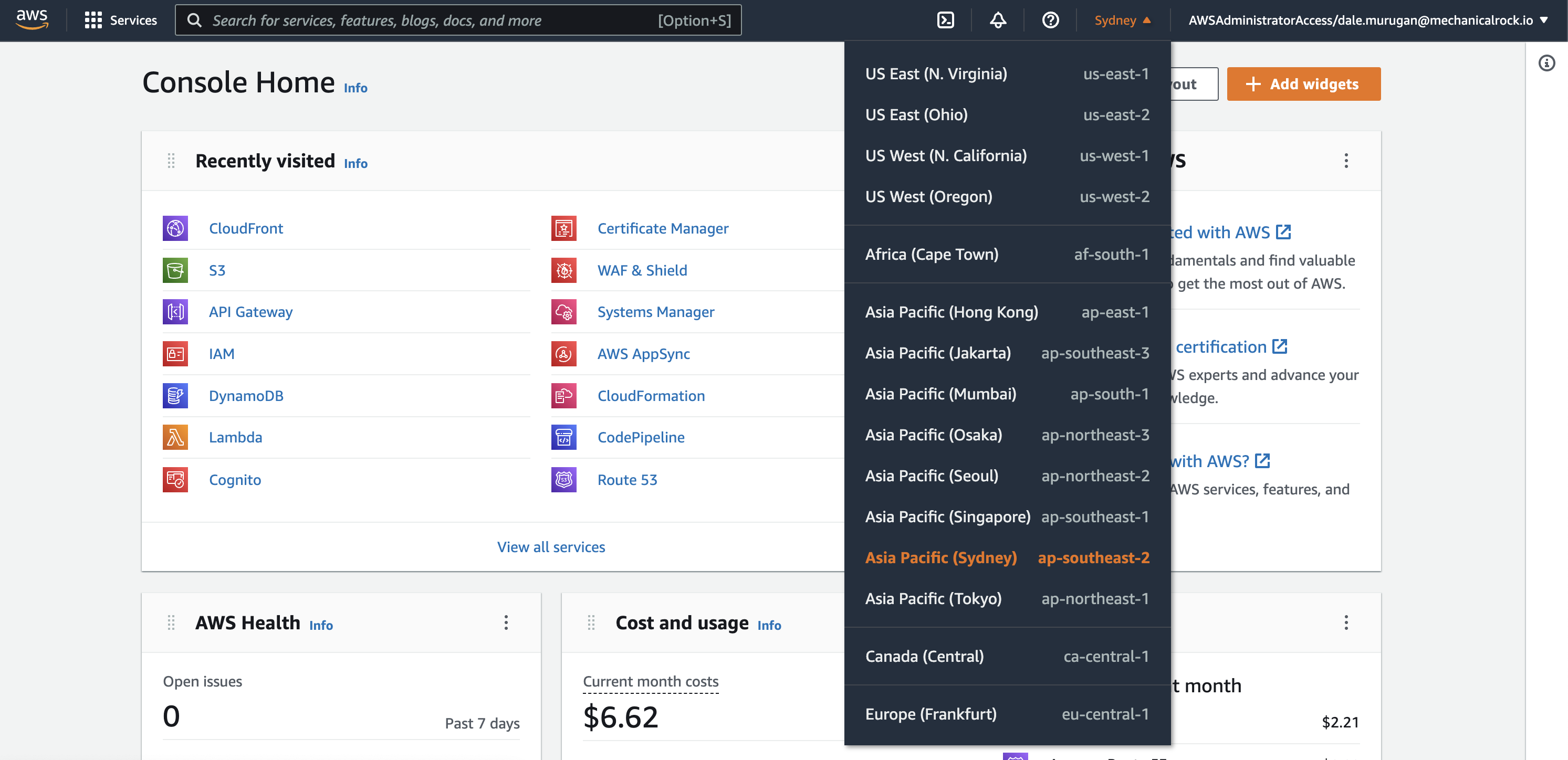Open bottom-right widget three-dot menu
The width and height of the screenshot is (1568, 760).
click(x=1346, y=622)
